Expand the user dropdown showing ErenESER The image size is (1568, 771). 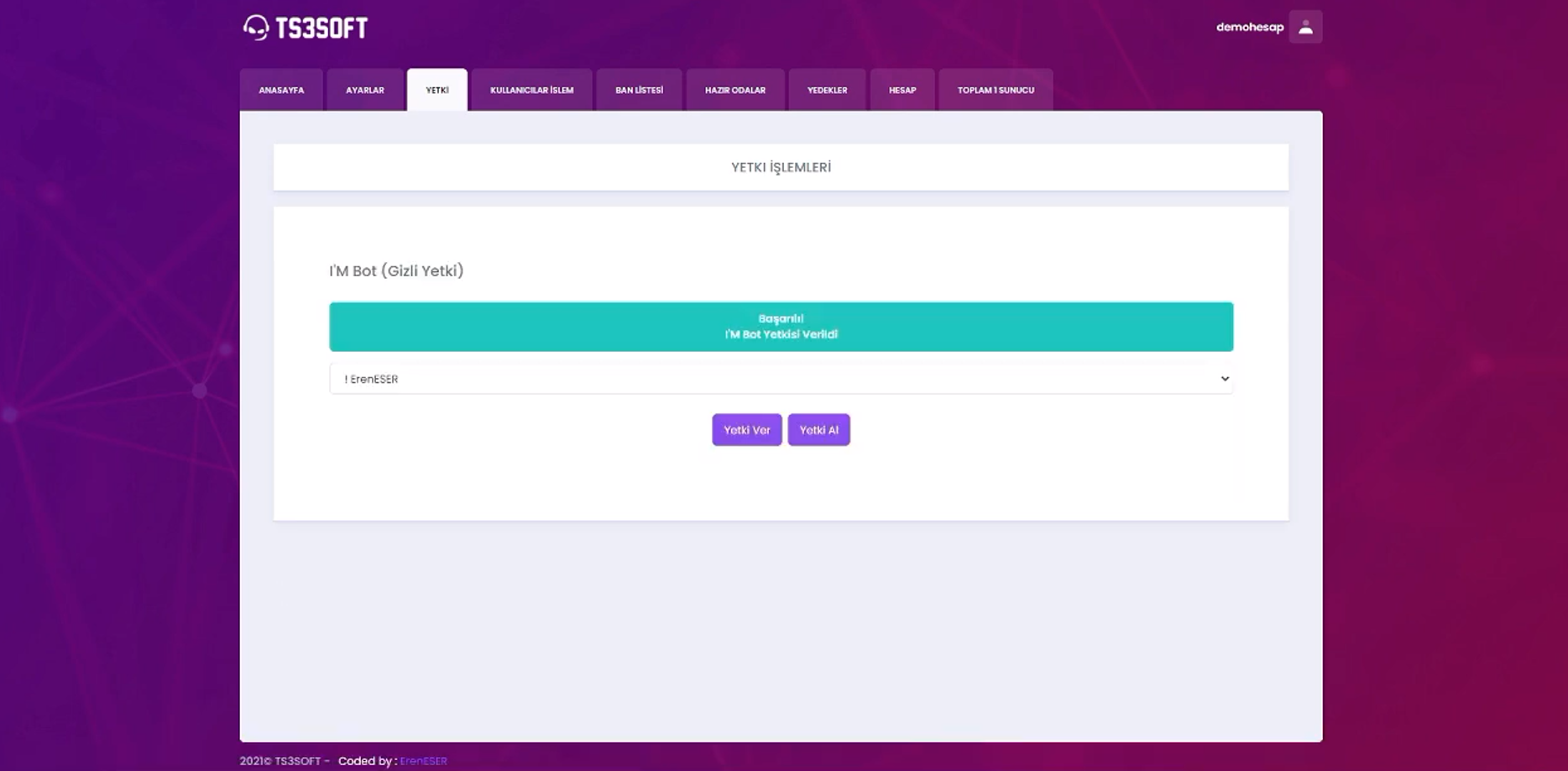click(781, 379)
